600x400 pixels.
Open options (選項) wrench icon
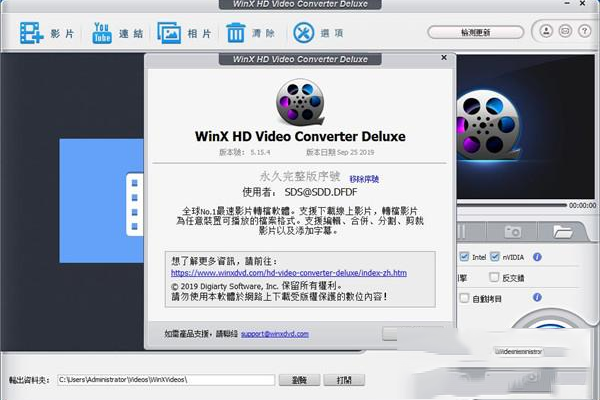point(303,33)
